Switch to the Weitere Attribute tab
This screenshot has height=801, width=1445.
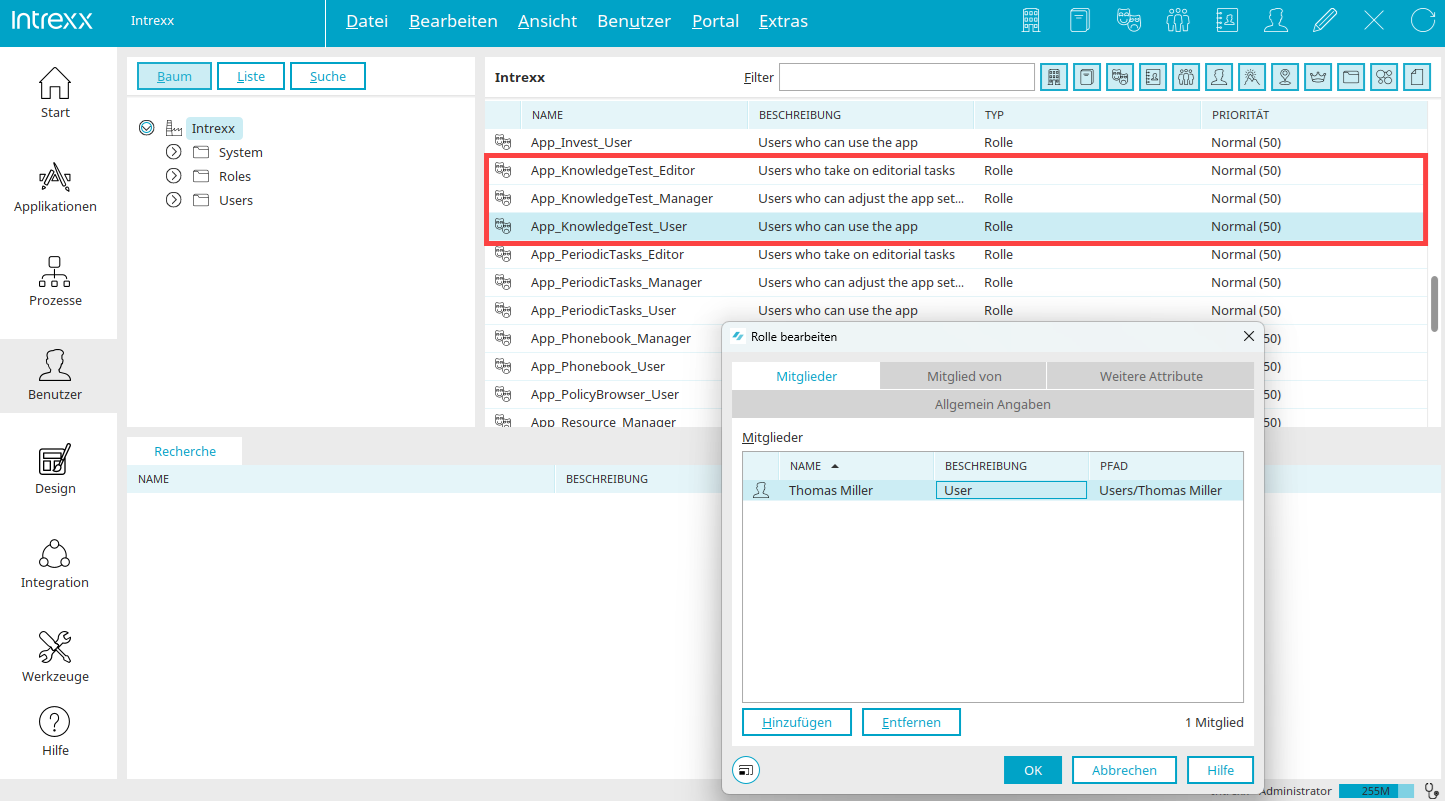[1151, 376]
